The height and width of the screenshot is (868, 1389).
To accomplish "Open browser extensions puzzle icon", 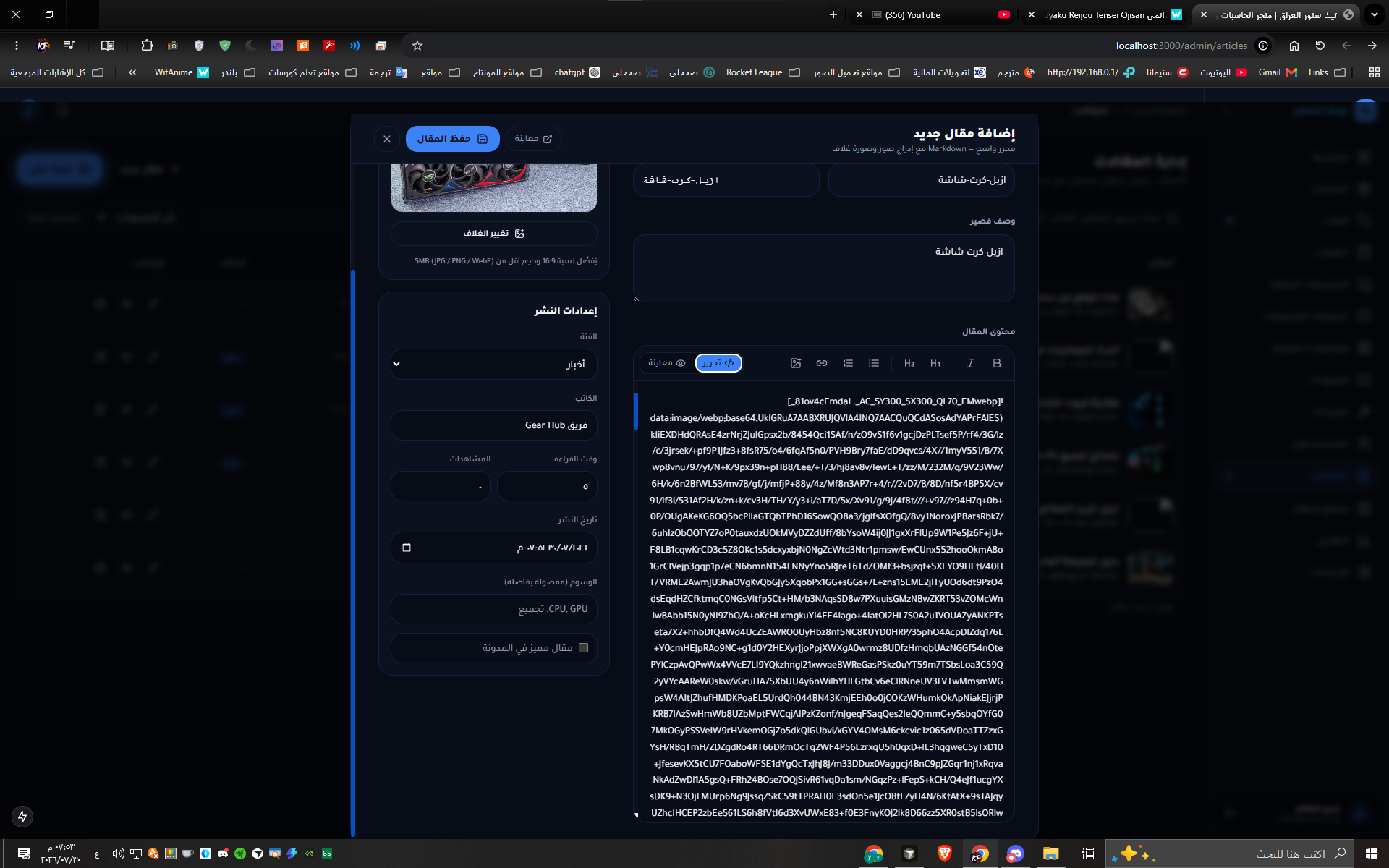I will tap(147, 46).
